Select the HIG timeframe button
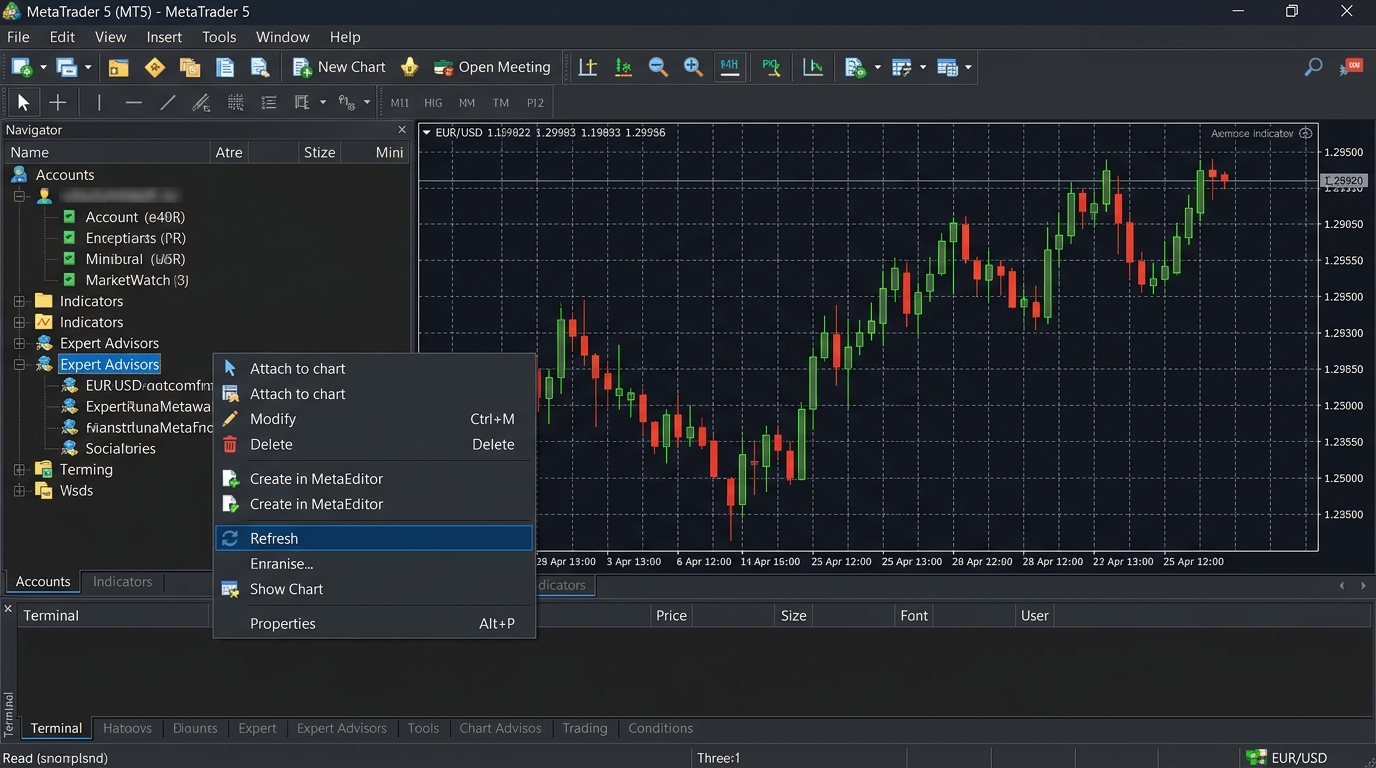This screenshot has width=1376, height=768. (433, 102)
